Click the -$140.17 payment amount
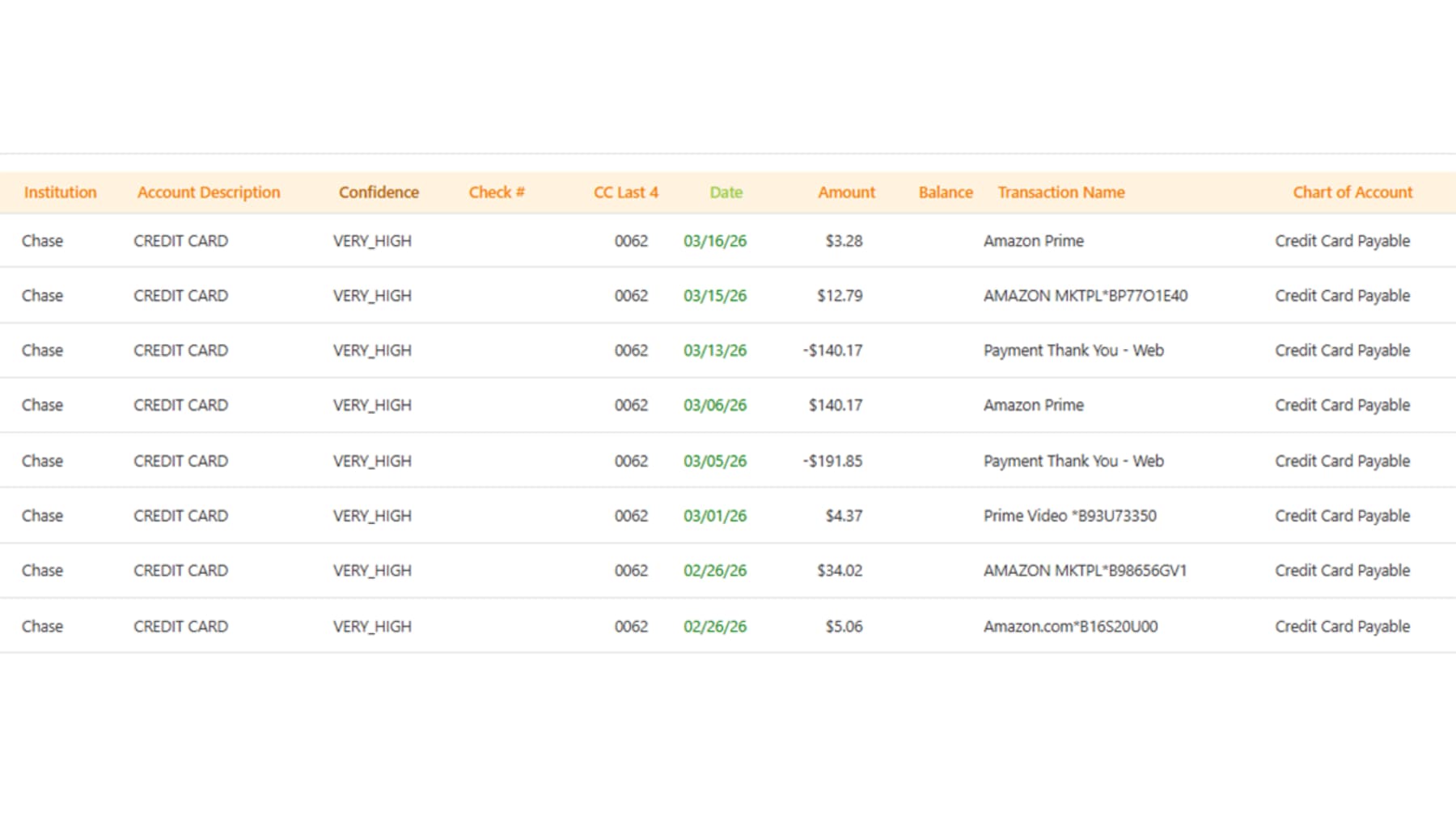Screen dimensions: 1456x819 point(832,351)
